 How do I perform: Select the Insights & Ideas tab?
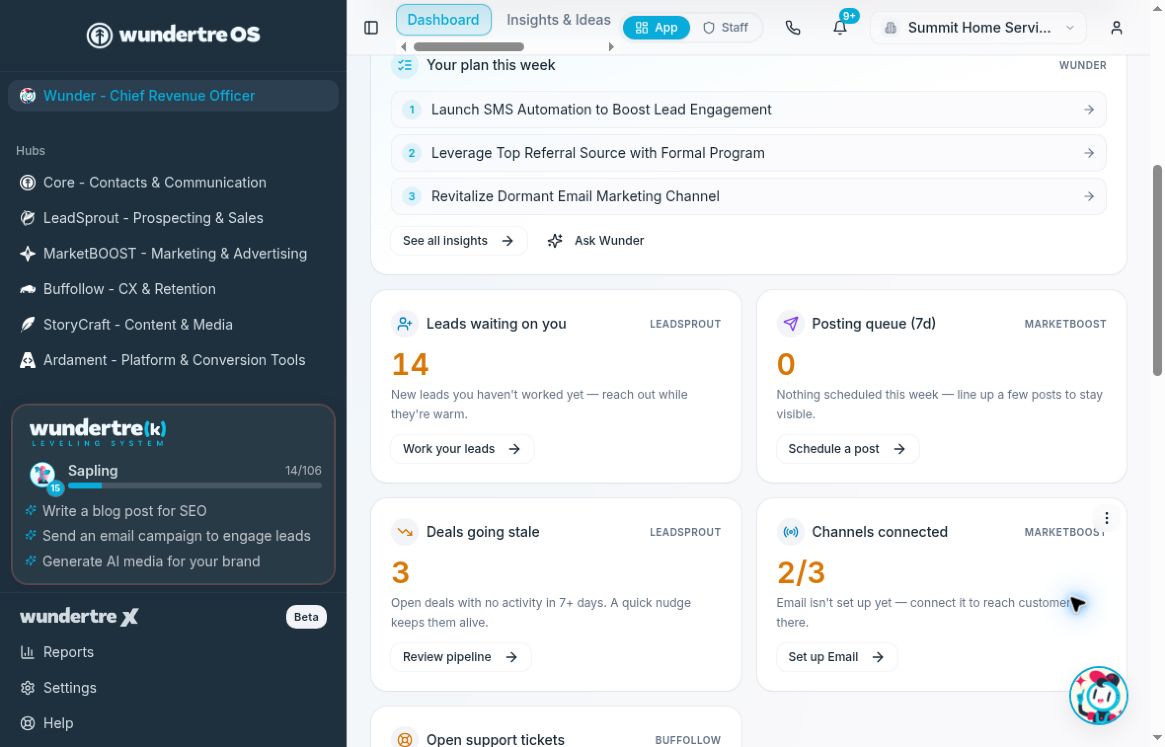point(558,20)
